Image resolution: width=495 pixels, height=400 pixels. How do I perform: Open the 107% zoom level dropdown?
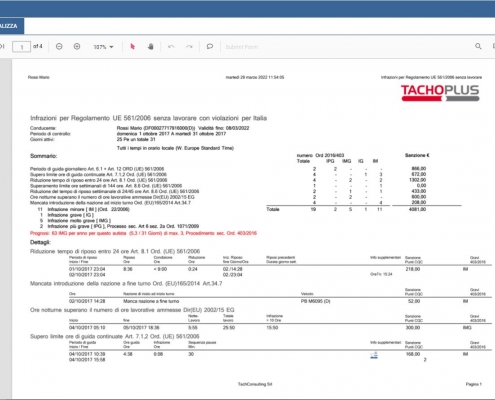[103, 47]
